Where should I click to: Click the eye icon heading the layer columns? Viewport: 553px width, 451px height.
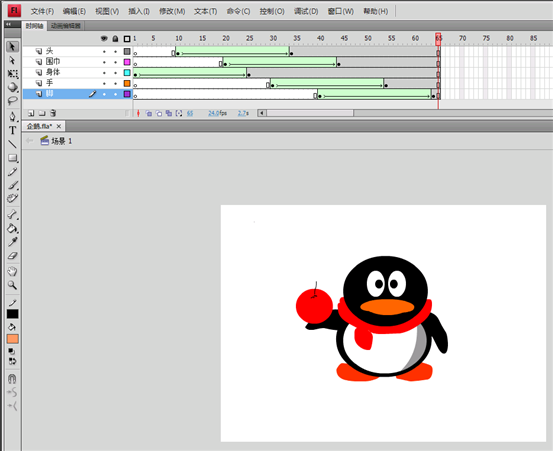coord(104,38)
